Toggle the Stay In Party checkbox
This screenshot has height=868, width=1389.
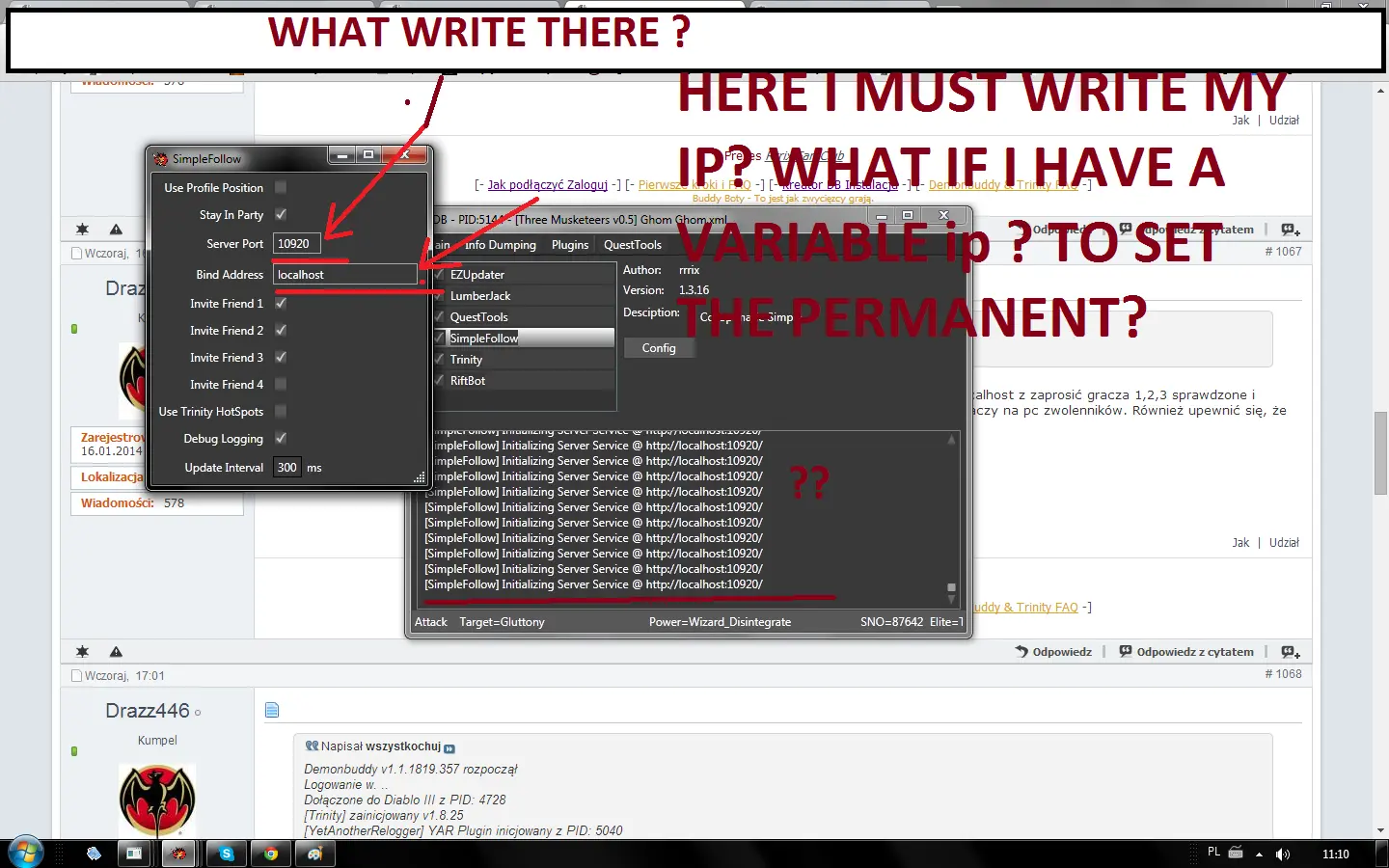coord(281,214)
